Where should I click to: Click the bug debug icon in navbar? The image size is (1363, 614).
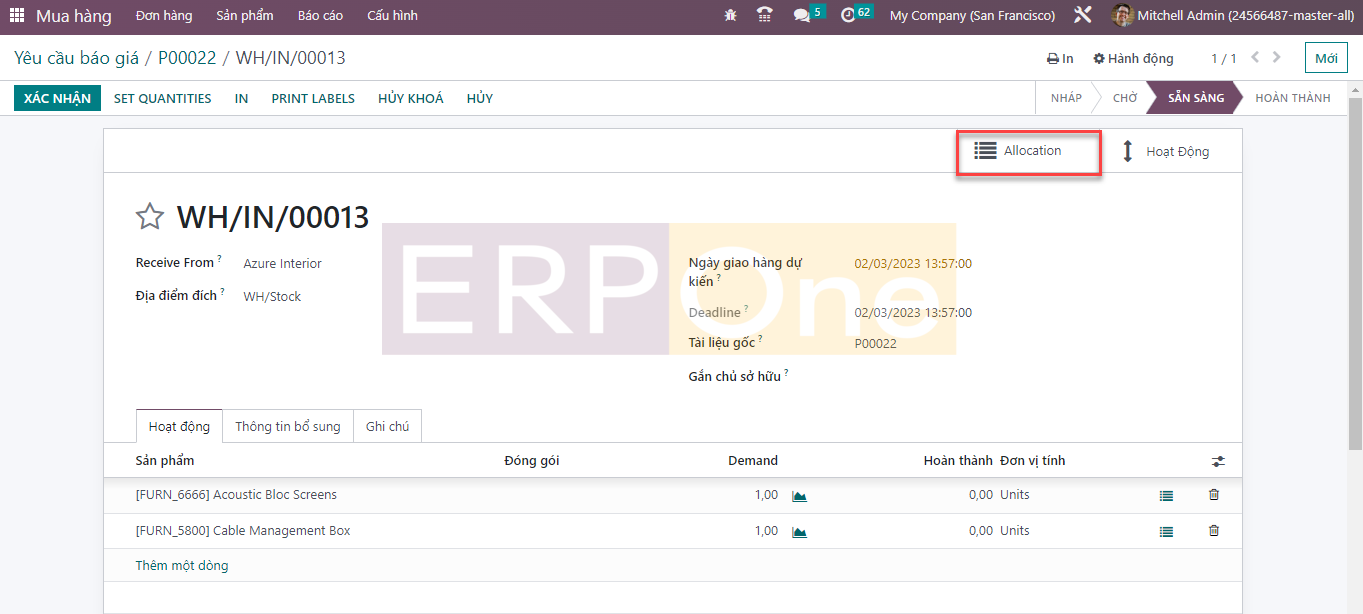tap(731, 16)
